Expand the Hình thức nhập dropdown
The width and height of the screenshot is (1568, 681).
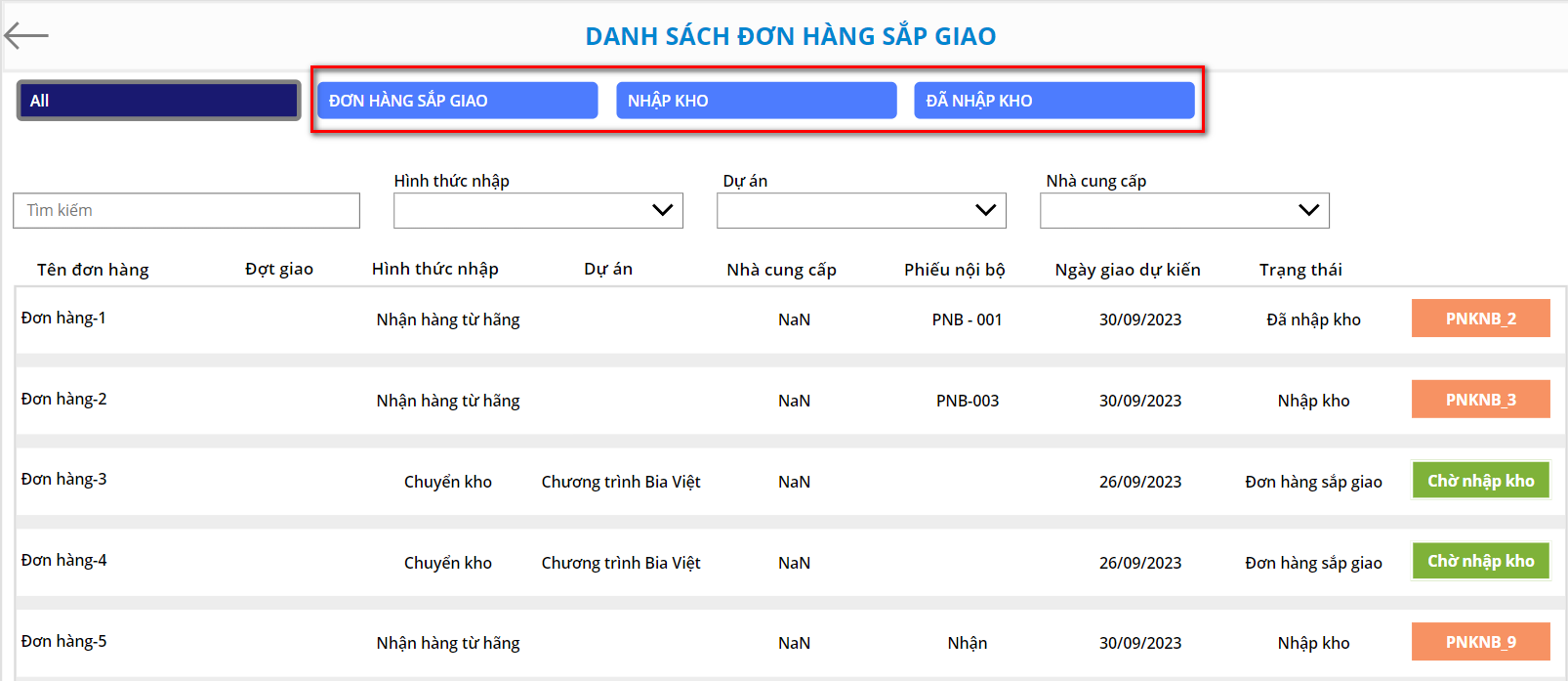538,211
